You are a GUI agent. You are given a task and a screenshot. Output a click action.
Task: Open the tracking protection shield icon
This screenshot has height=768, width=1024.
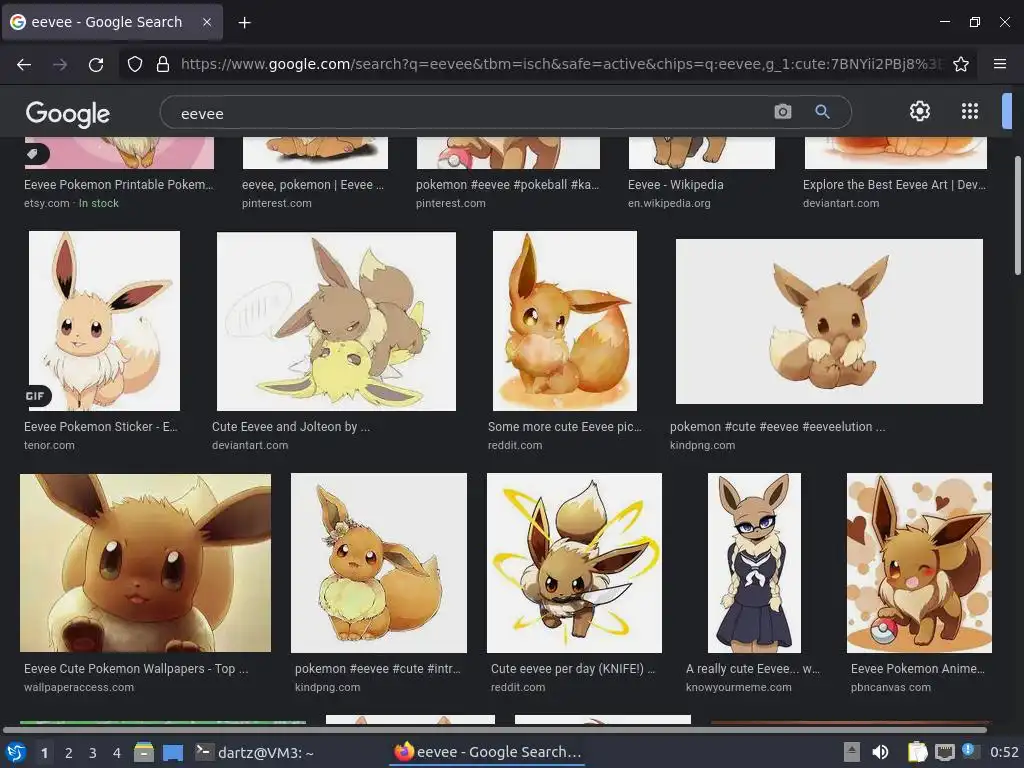pos(135,64)
